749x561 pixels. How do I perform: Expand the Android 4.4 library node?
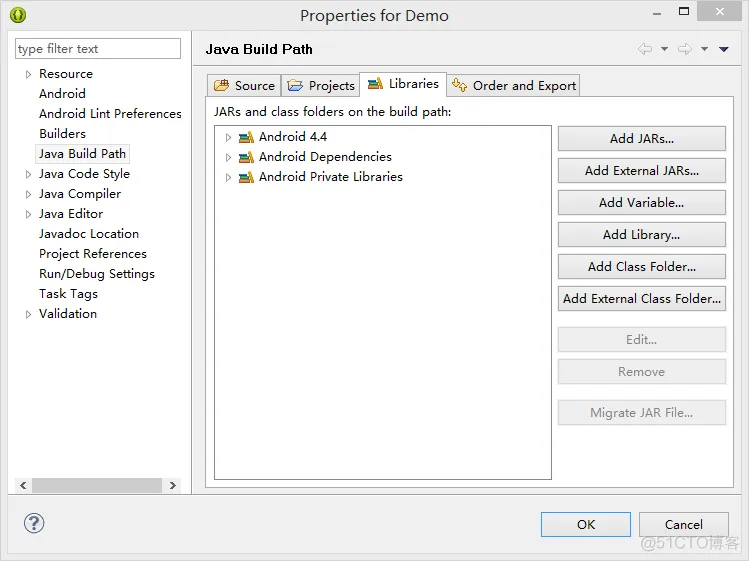228,138
